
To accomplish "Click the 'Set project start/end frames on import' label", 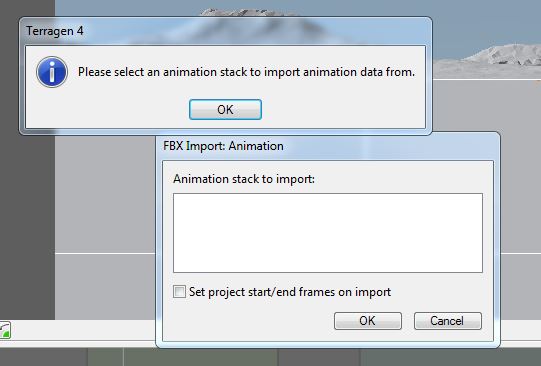I will point(290,292).
